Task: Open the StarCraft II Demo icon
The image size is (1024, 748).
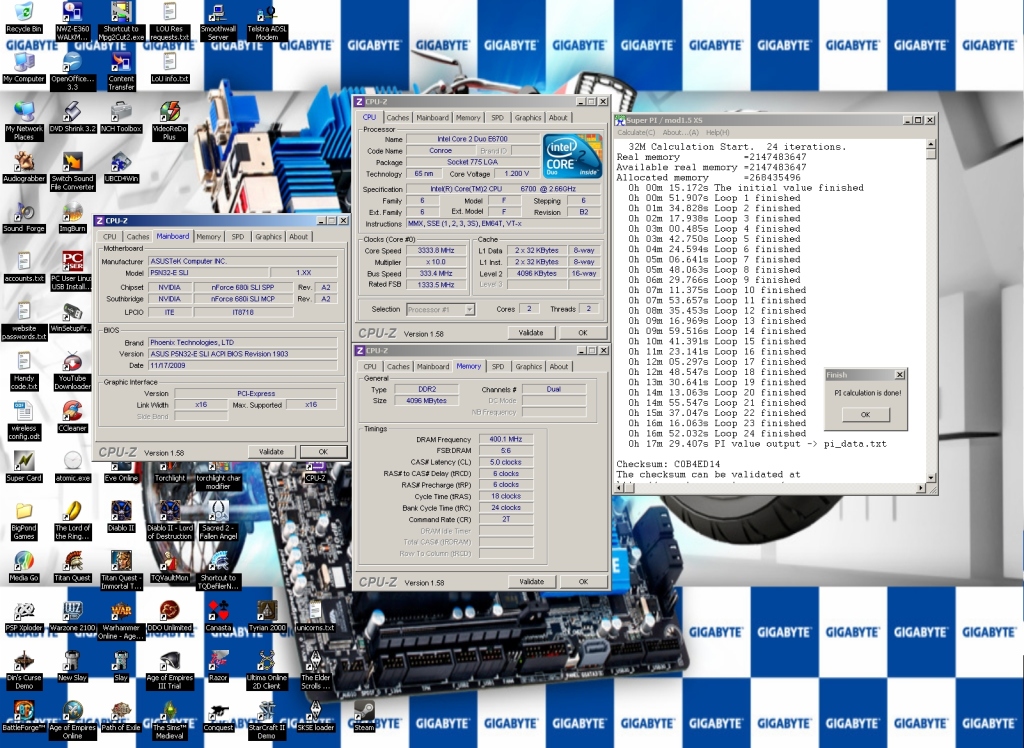Action: tap(266, 721)
